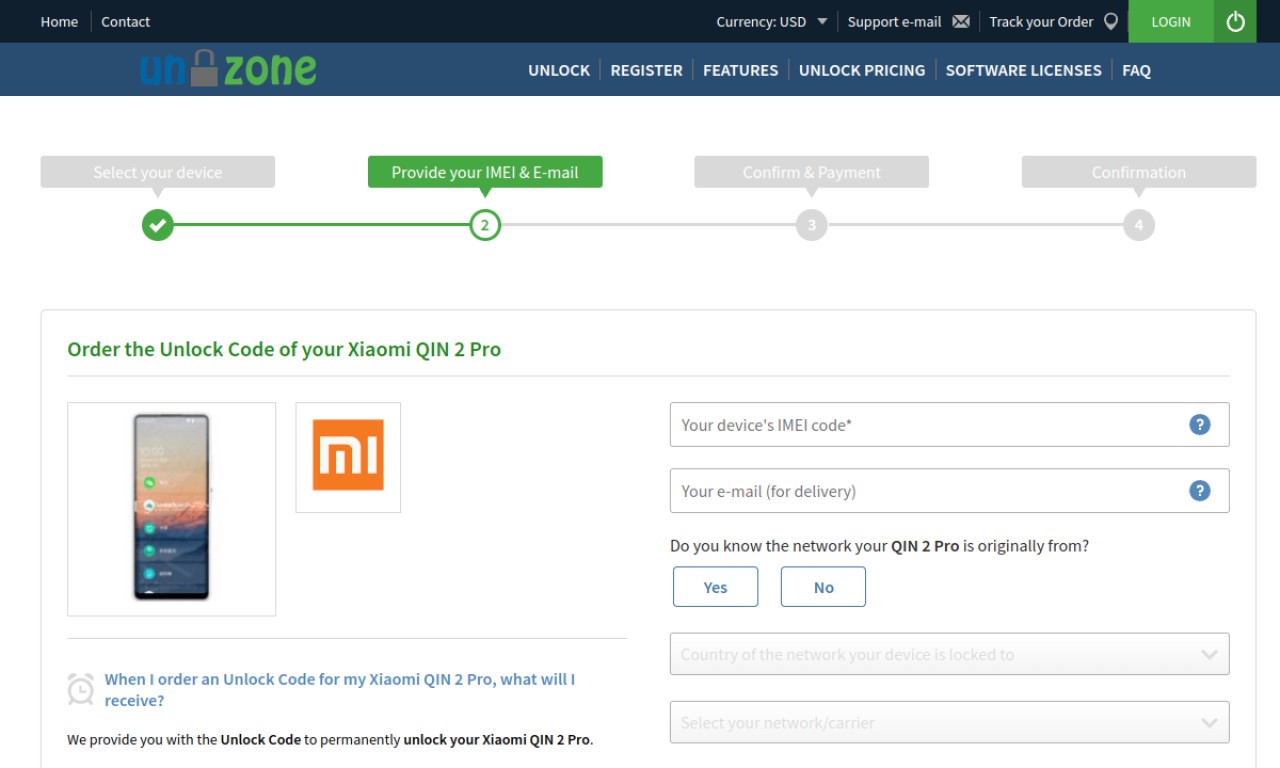Click the completed step one checkmark circle
1280x768 pixels.
pyautogui.click(x=157, y=225)
